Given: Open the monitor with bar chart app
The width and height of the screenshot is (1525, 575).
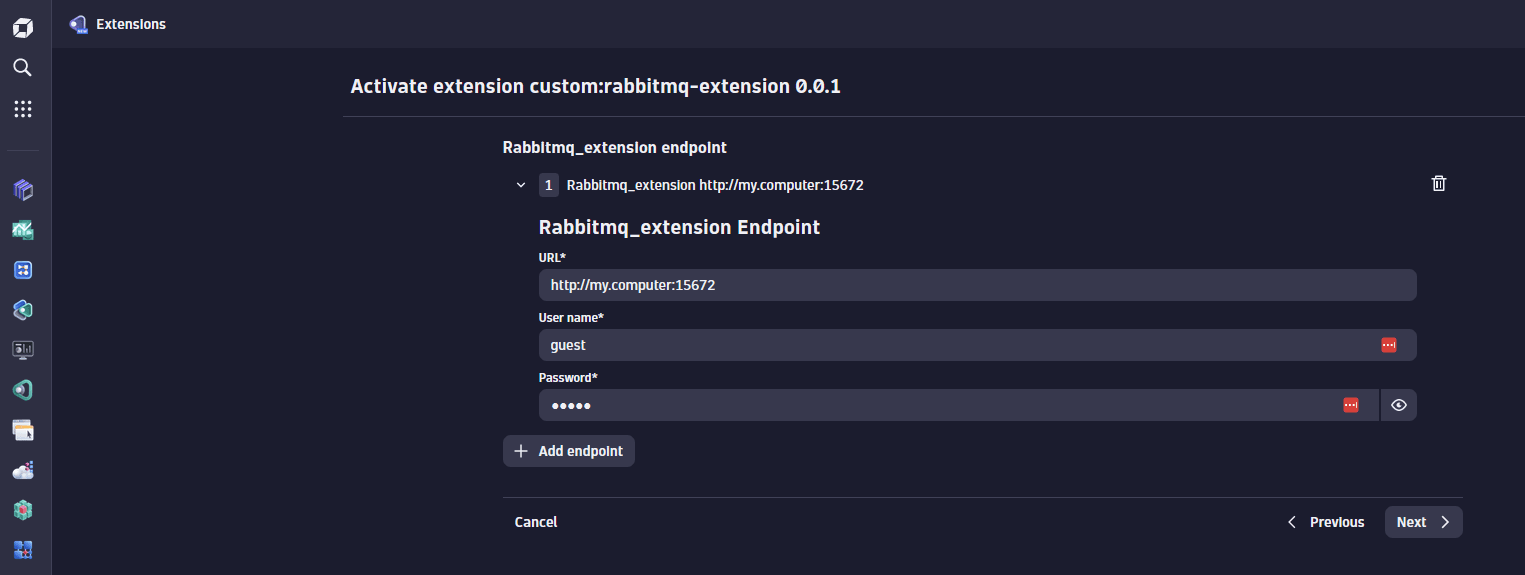Looking at the screenshot, I should coord(23,350).
